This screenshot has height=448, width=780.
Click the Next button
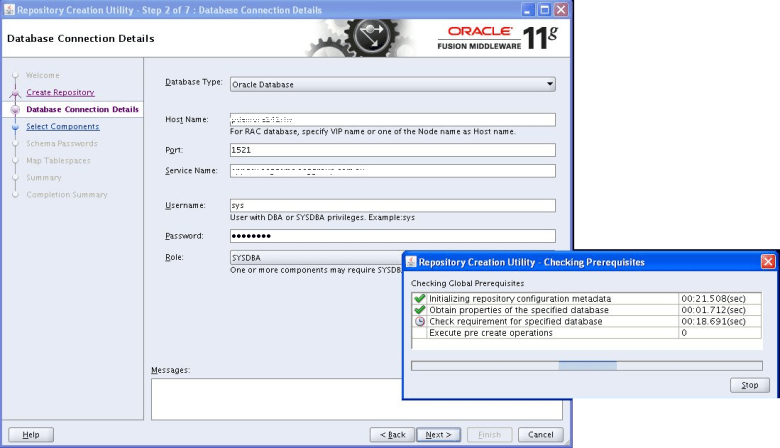tap(438, 434)
